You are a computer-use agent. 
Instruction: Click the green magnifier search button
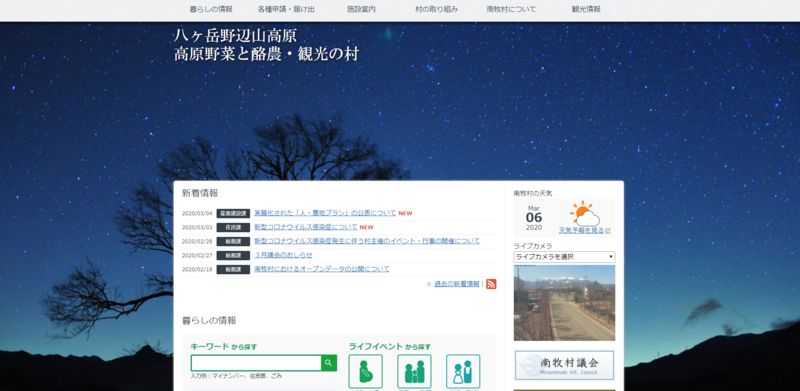329,363
